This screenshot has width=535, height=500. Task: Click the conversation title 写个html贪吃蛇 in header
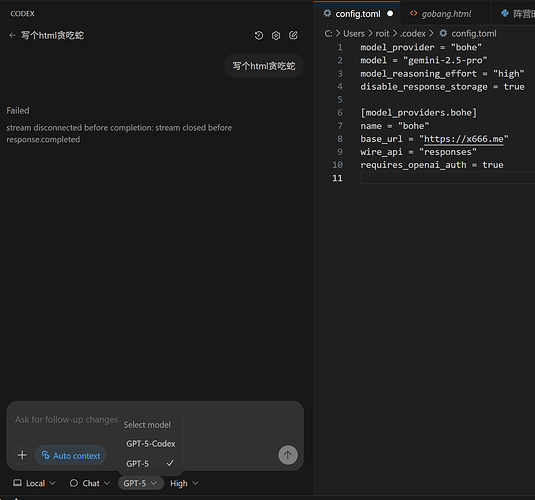click(53, 35)
